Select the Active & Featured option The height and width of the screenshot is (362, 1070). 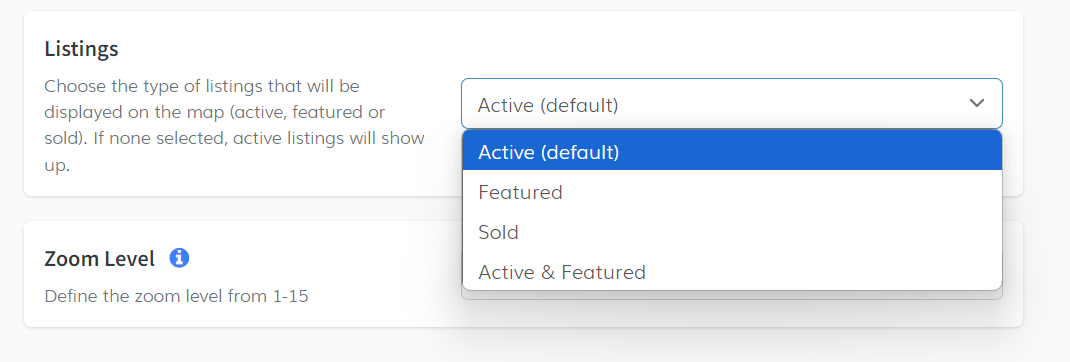tap(732, 272)
